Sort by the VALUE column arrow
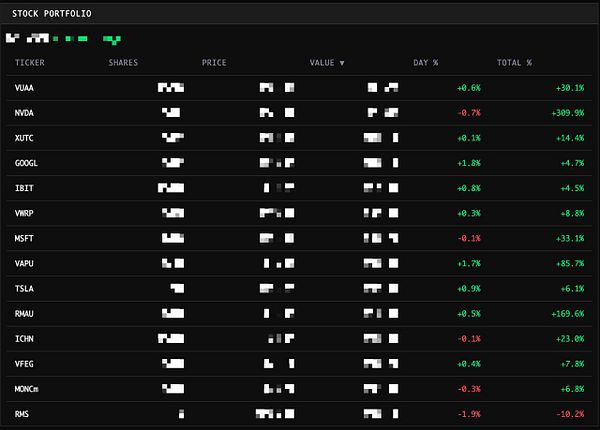The width and height of the screenshot is (600, 430). click(x=342, y=63)
